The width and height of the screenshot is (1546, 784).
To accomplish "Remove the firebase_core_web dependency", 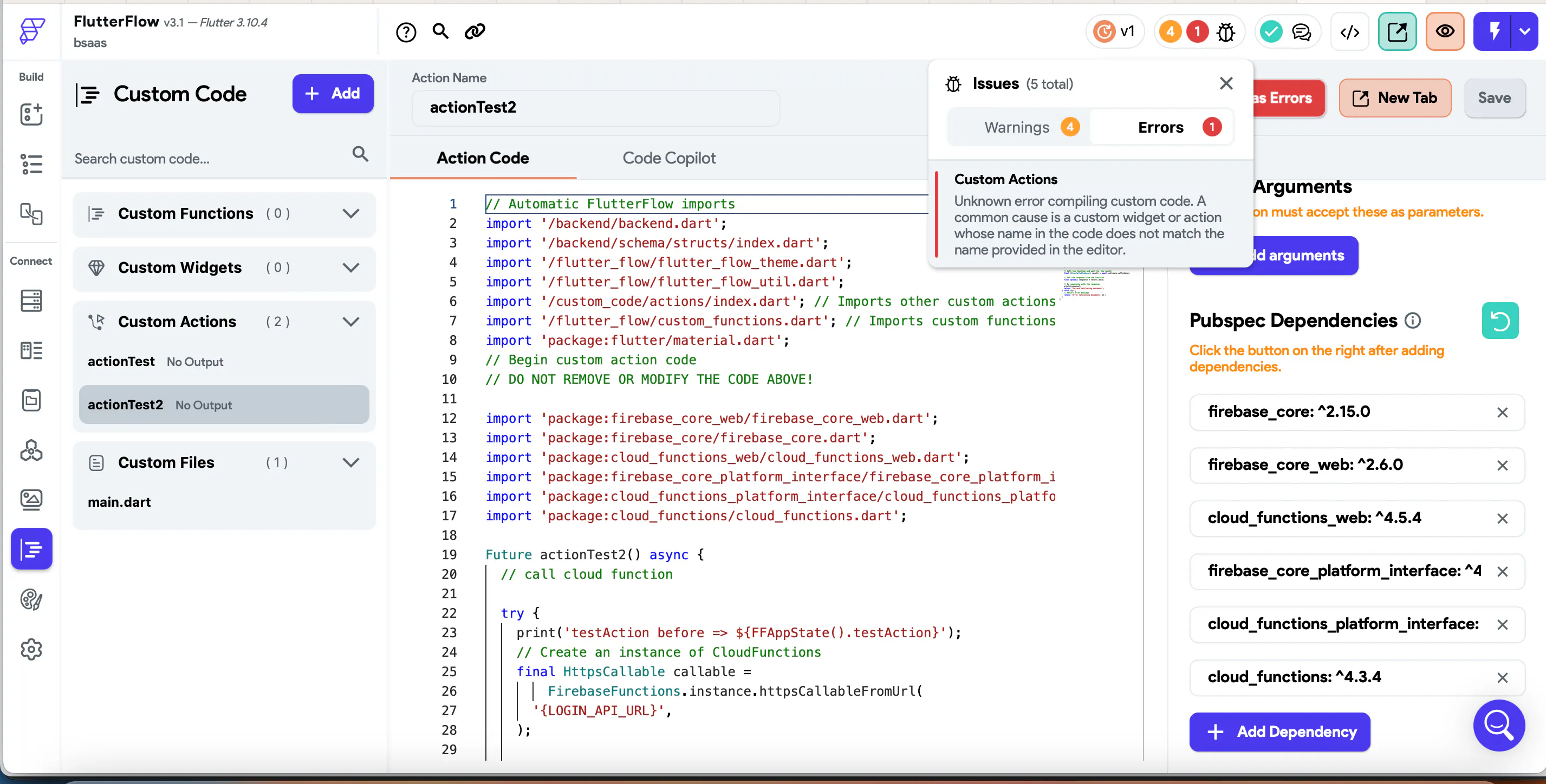I will click(1502, 466).
